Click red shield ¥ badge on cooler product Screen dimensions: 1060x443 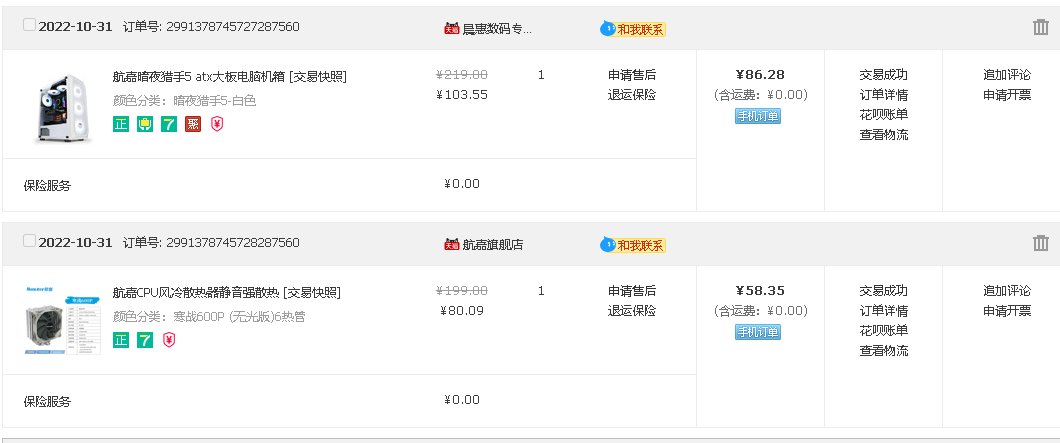point(169,340)
